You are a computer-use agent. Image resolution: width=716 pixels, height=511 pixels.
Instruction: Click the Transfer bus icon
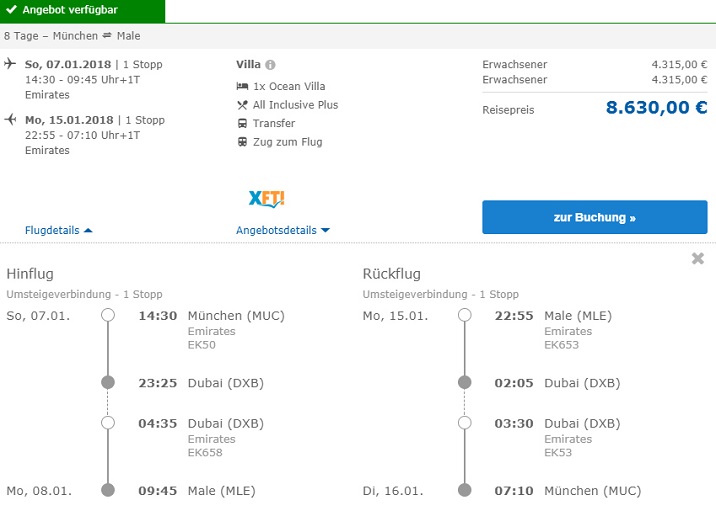[x=242, y=124]
